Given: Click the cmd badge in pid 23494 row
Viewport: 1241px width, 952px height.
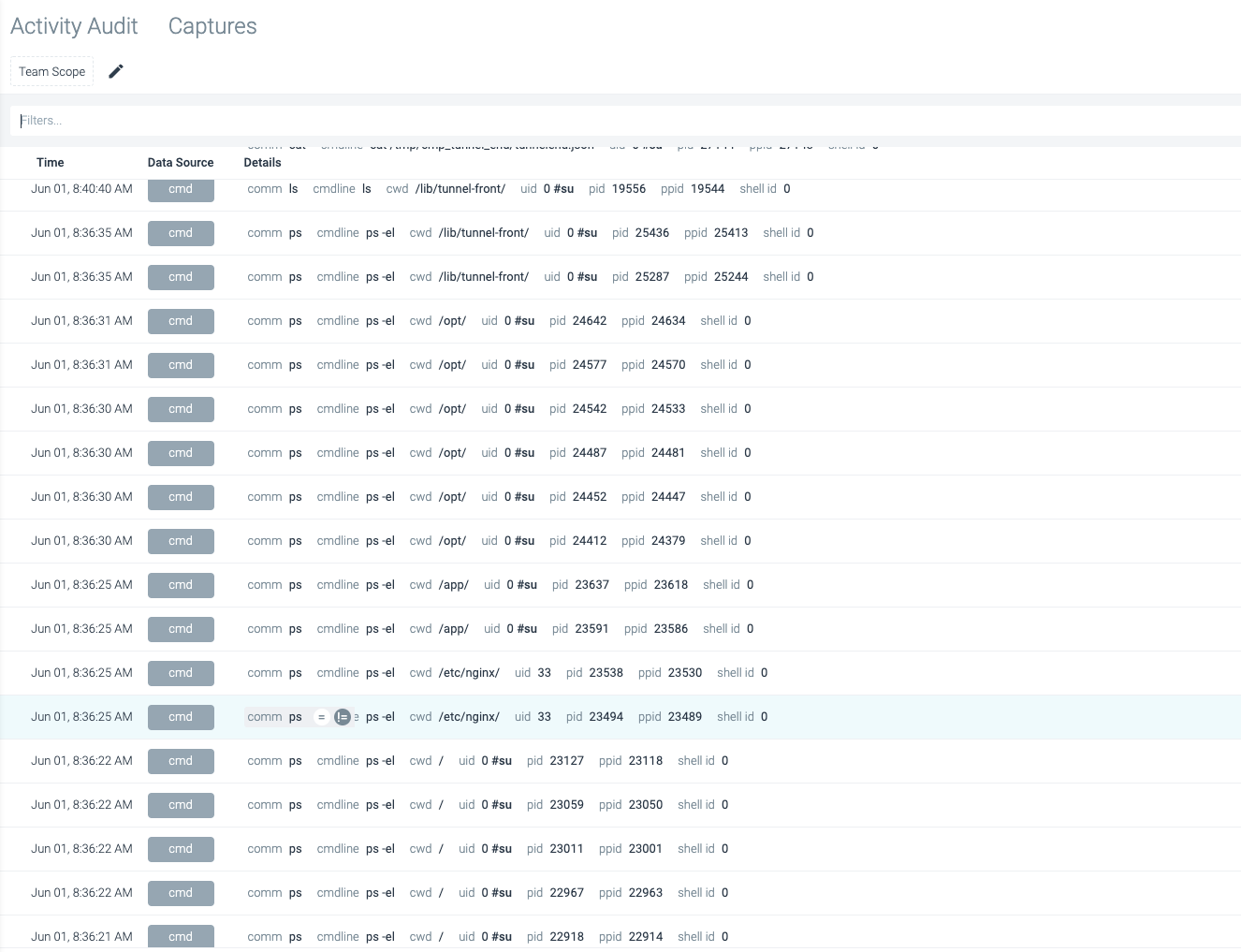Looking at the screenshot, I should [181, 717].
